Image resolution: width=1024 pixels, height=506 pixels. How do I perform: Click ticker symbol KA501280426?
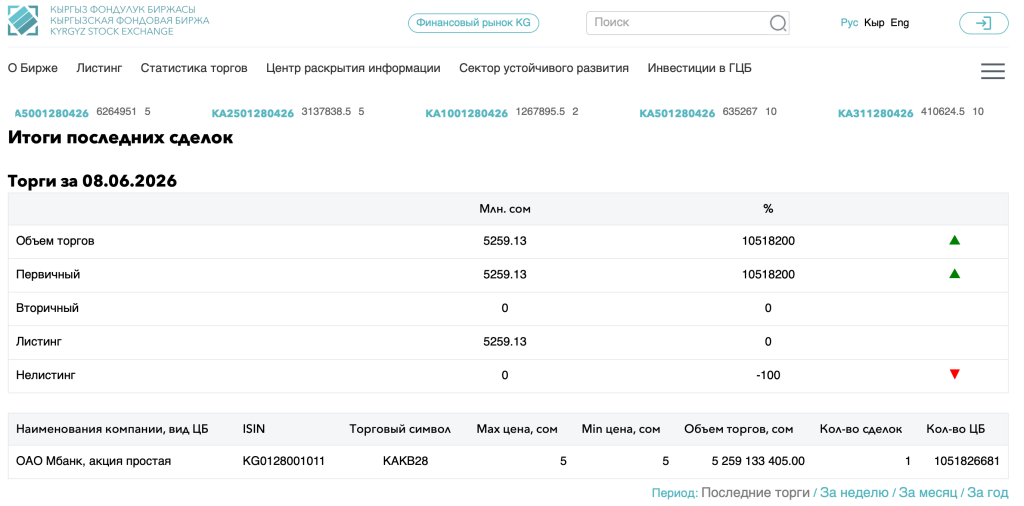pyautogui.click(x=677, y=114)
